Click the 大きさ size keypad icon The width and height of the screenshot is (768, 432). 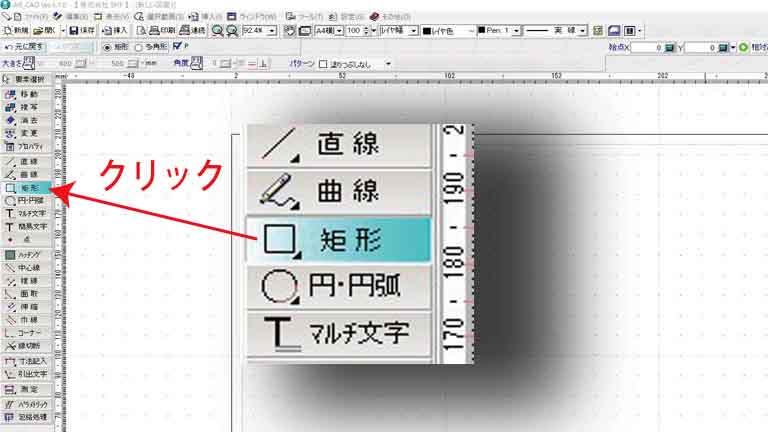29,63
